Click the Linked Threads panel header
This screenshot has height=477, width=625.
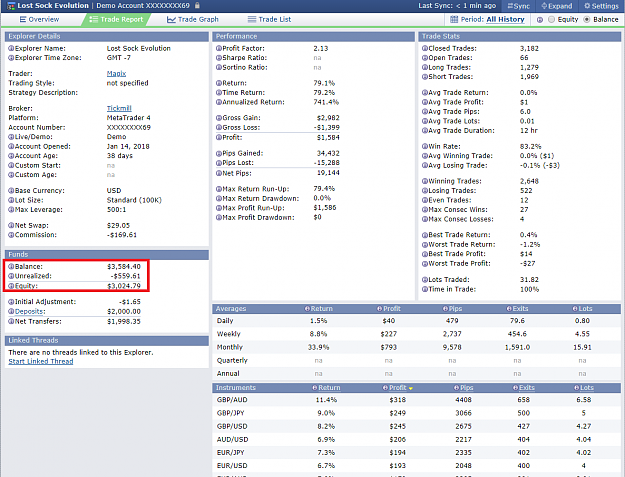click(x=106, y=340)
